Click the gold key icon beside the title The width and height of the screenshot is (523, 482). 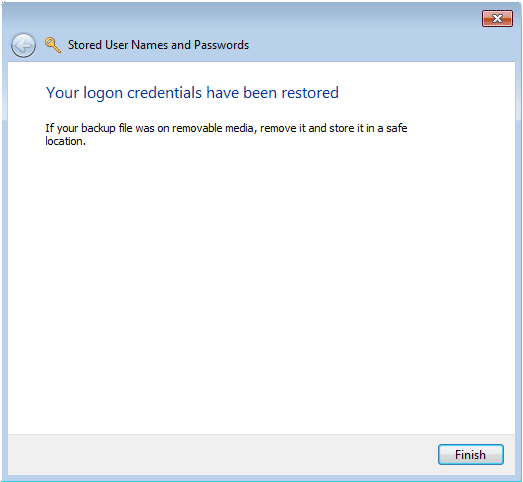pos(53,45)
